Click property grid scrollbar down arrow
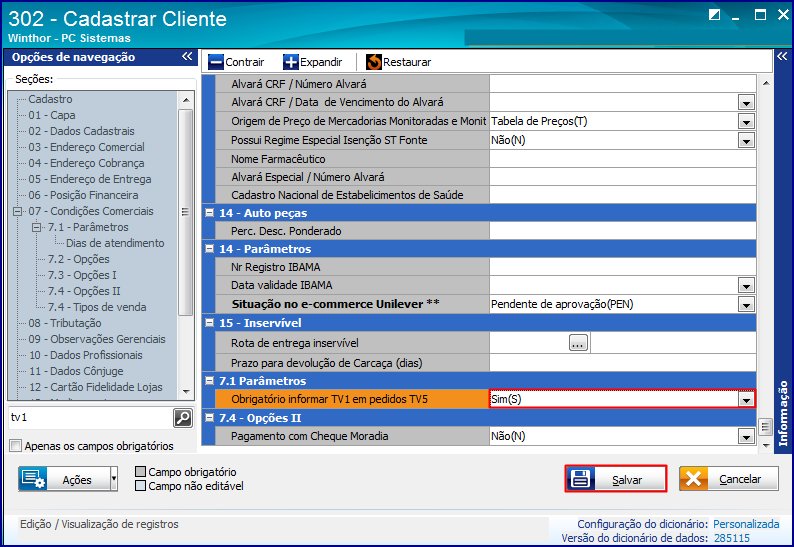794x547 pixels. click(766, 446)
